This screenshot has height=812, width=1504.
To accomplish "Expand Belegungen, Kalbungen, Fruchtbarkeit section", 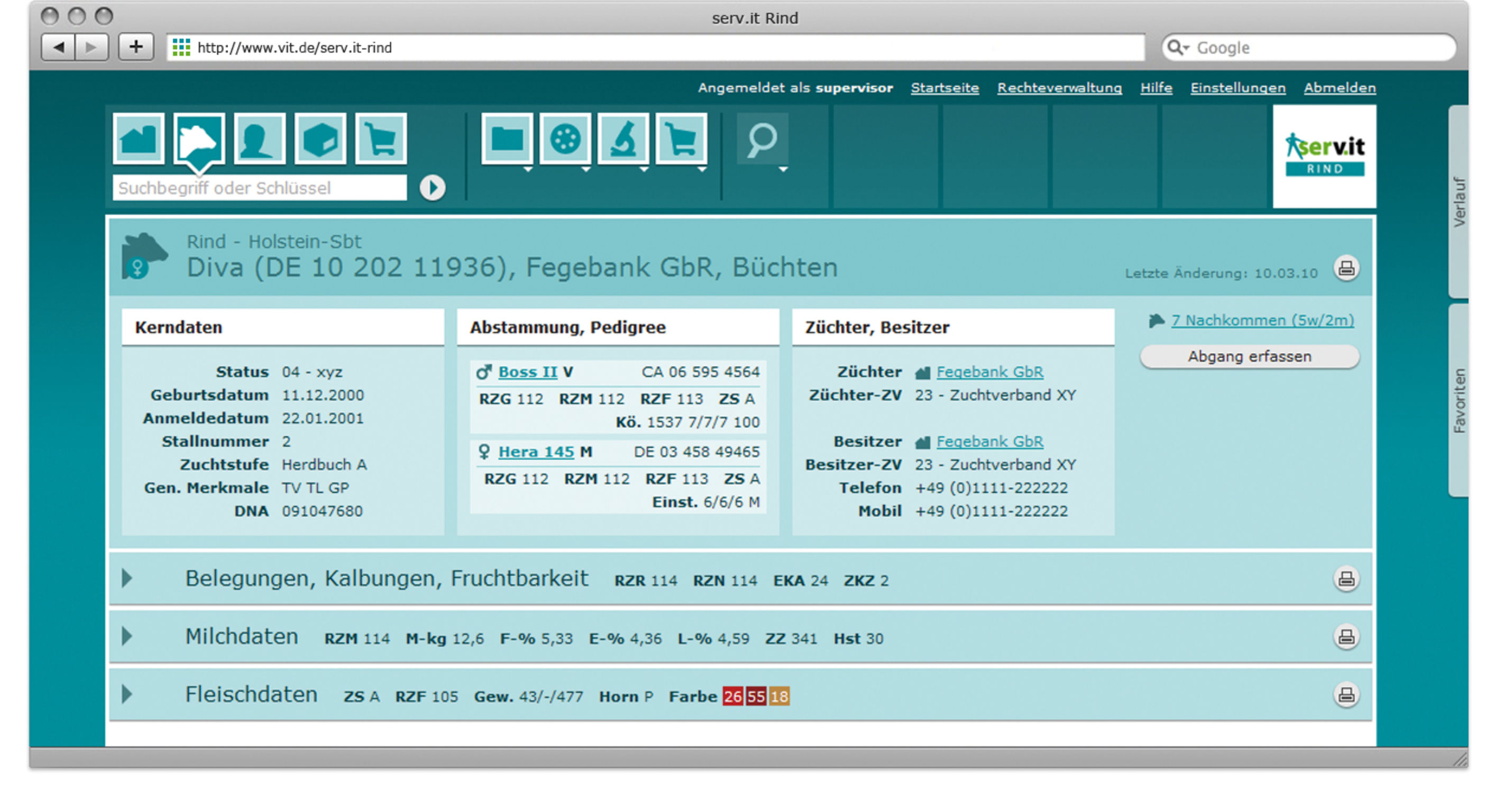I will point(127,578).
